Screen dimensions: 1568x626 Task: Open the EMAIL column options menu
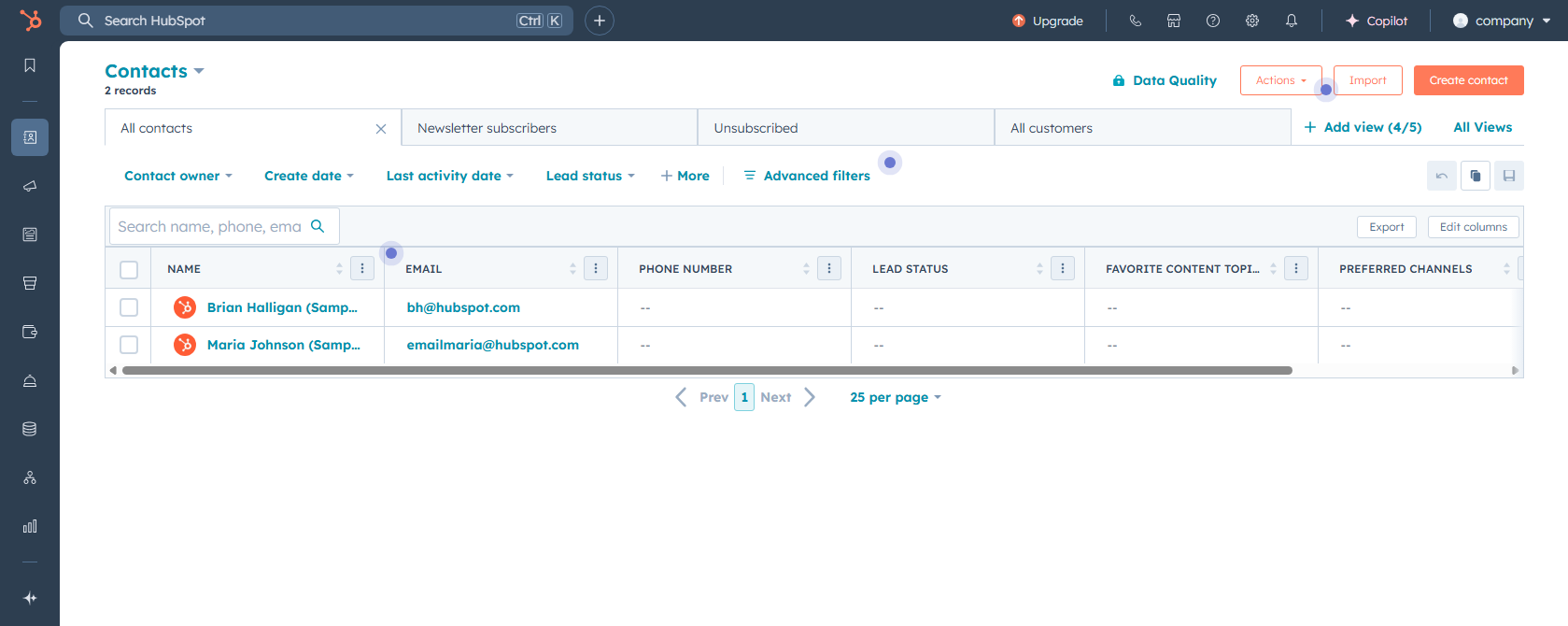click(596, 269)
